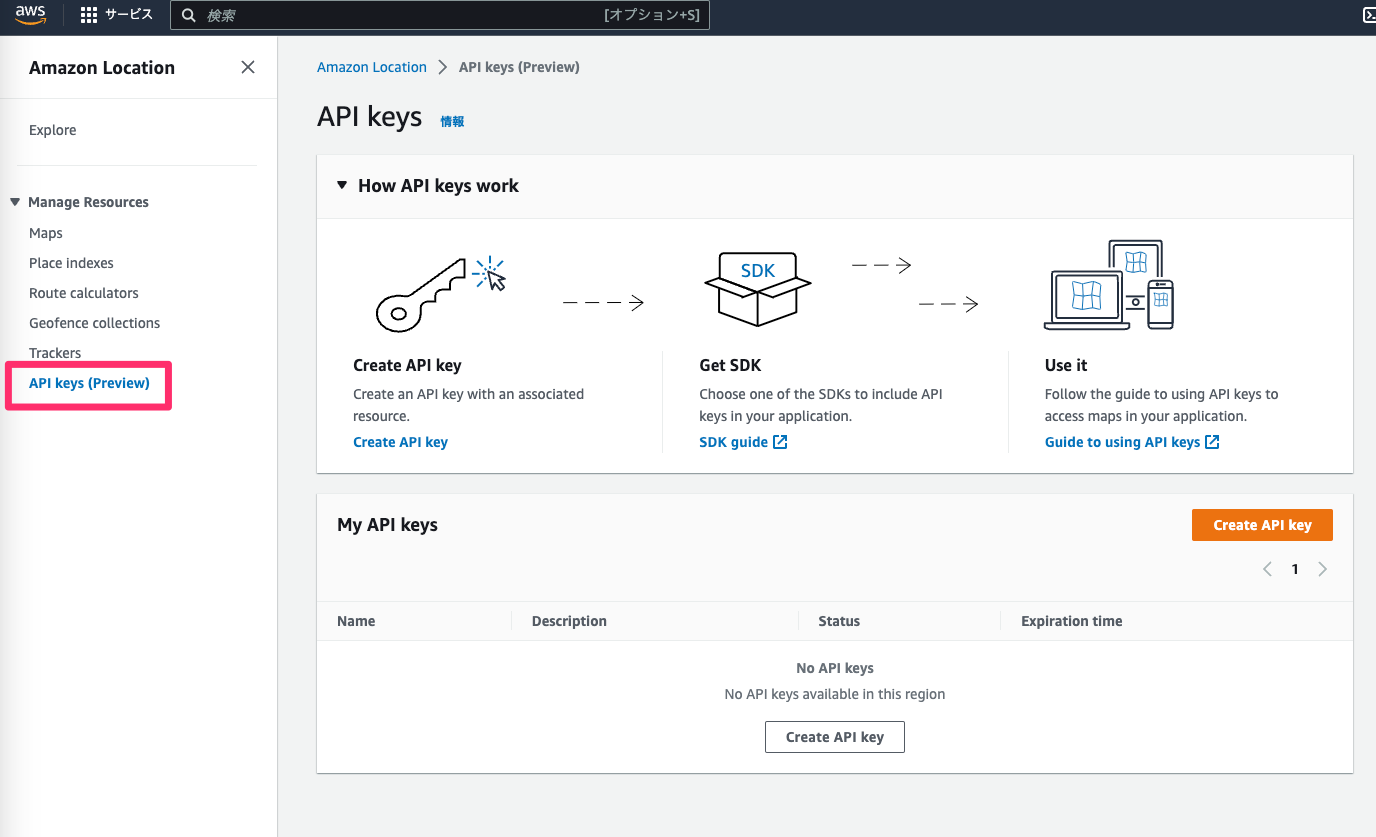The height and width of the screenshot is (837, 1376).
Task: Click the SDK box illustration
Action: [x=757, y=288]
